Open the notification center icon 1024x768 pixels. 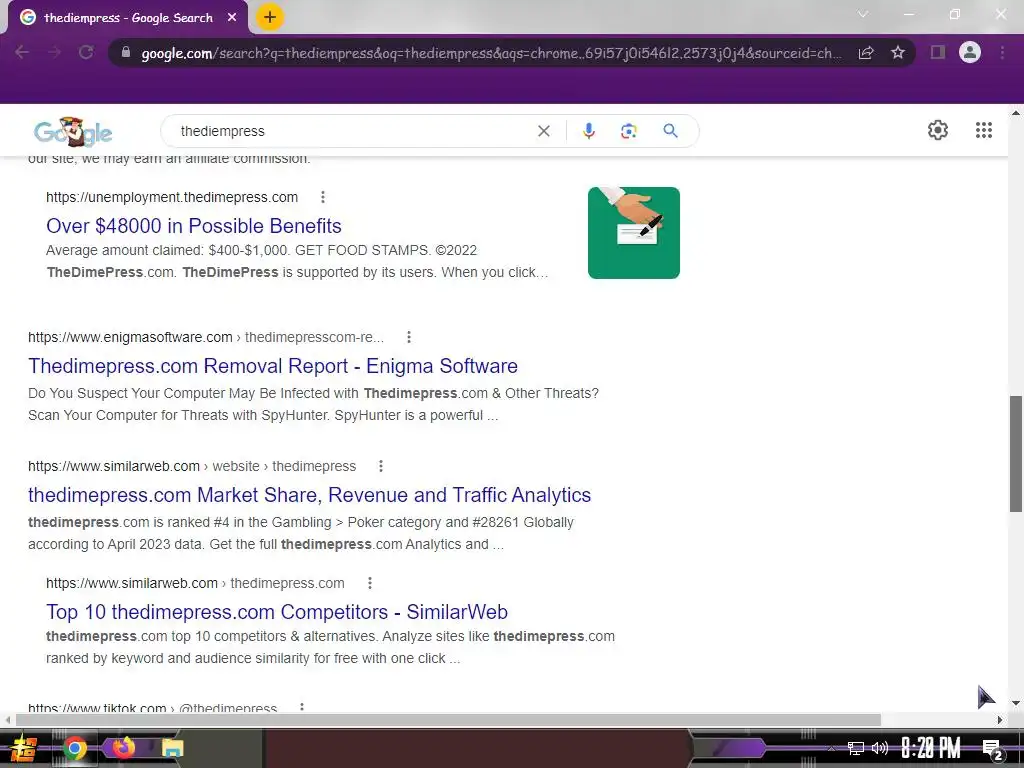click(992, 749)
